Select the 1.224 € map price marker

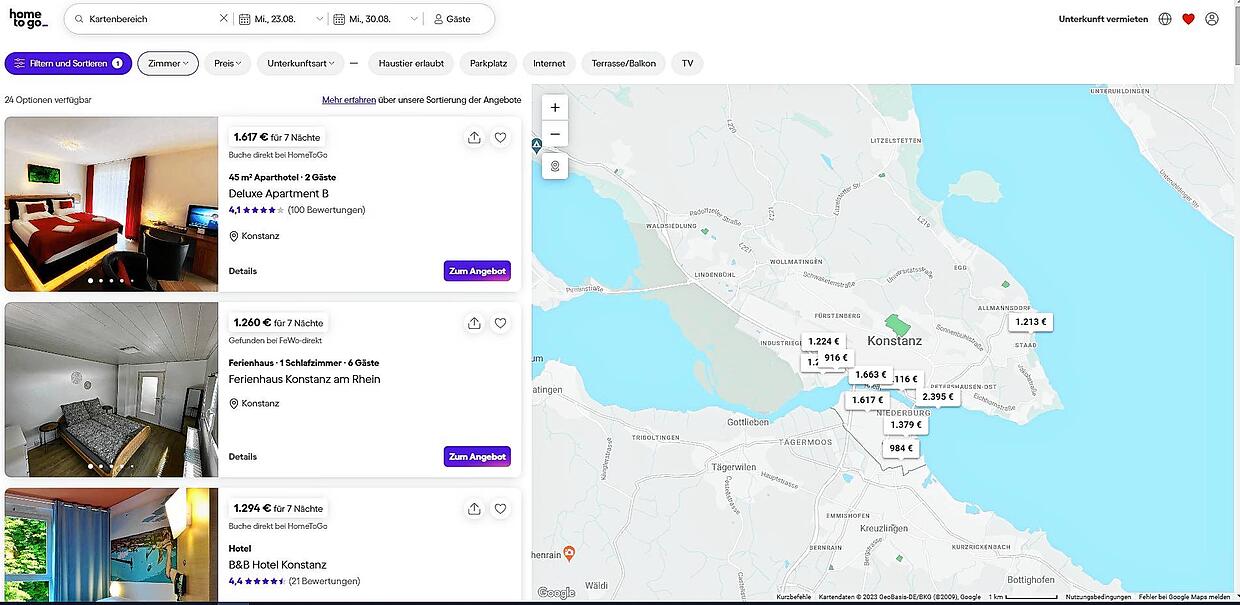click(x=824, y=341)
